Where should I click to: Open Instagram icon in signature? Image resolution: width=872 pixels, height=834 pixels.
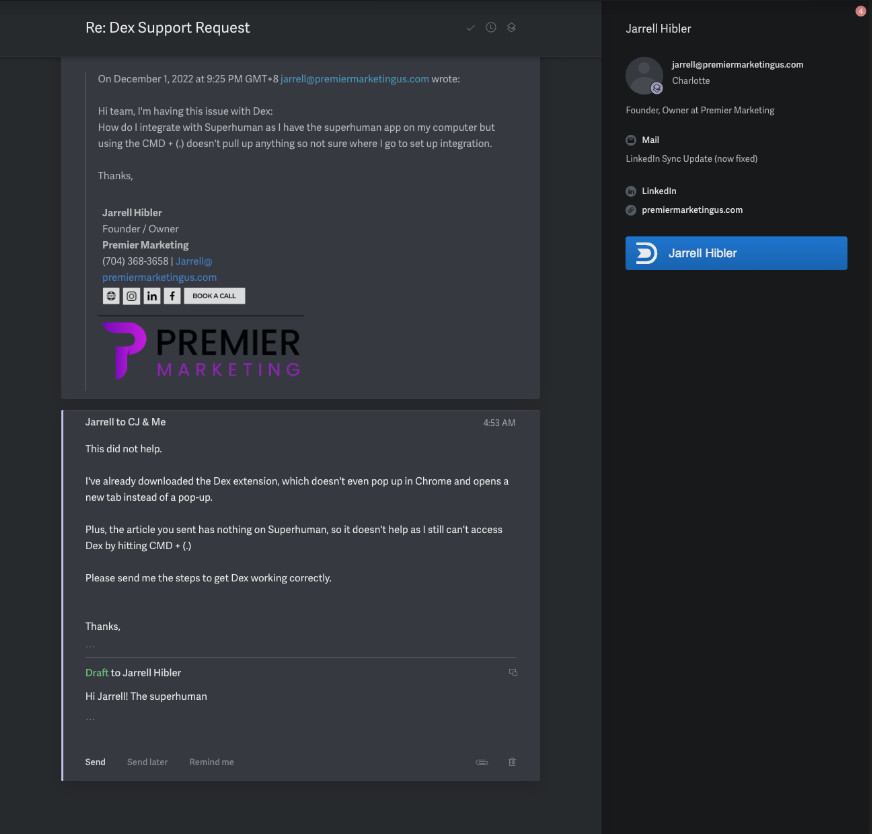tap(131, 296)
